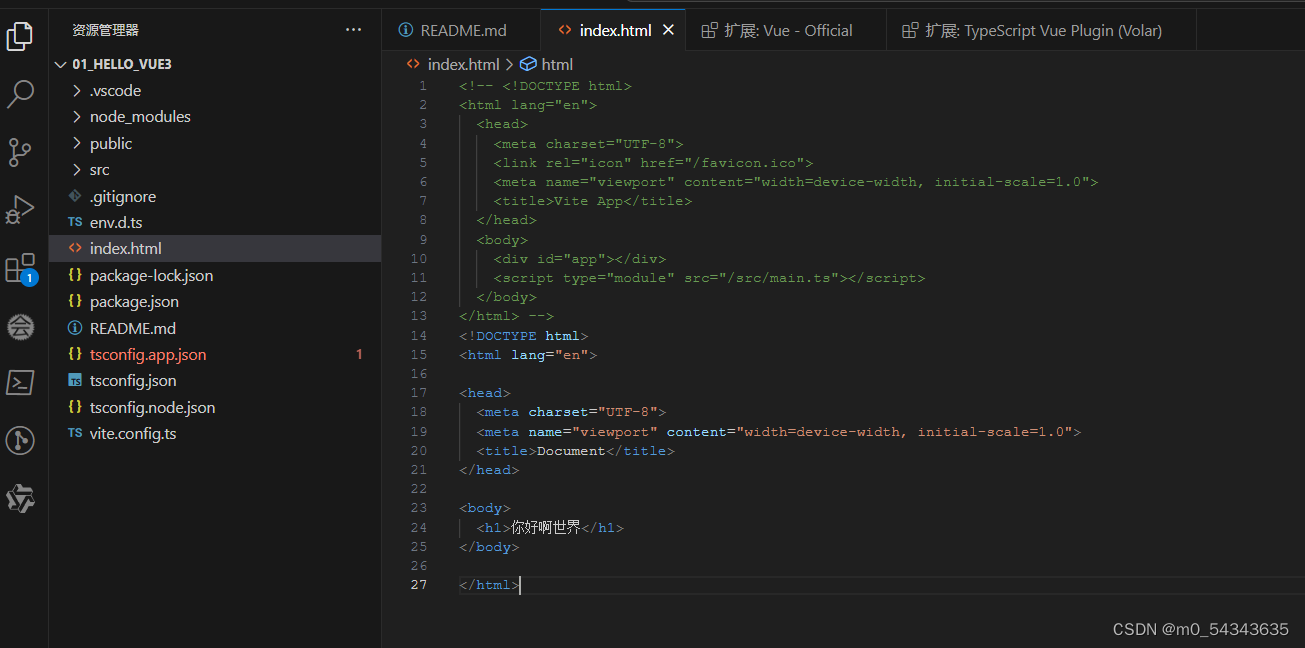
Task: Open the Explorer more actions menu
Action: pos(353,29)
